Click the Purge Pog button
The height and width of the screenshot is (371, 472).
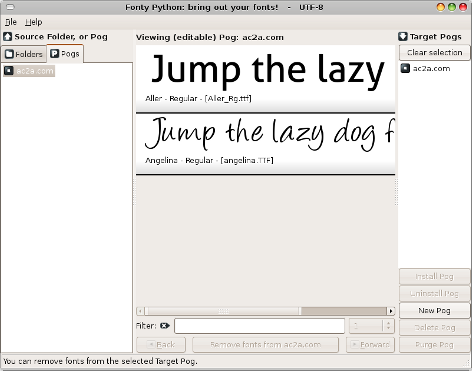coord(434,344)
